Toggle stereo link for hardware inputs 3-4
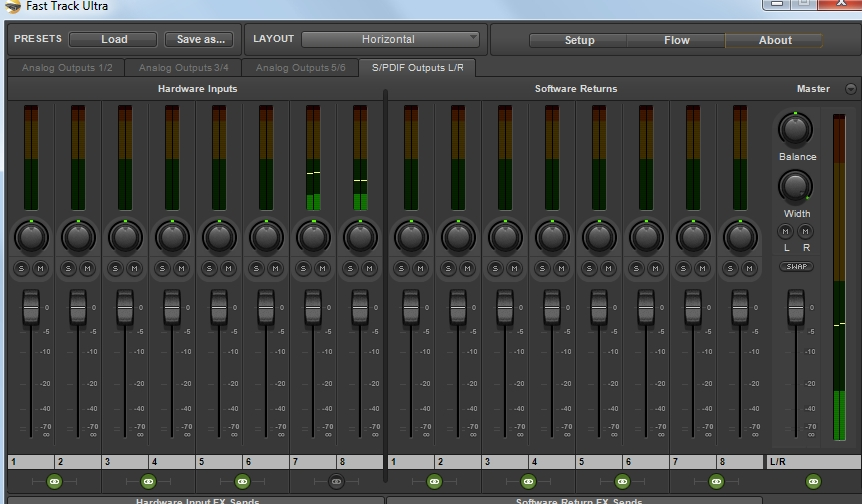 148,481
